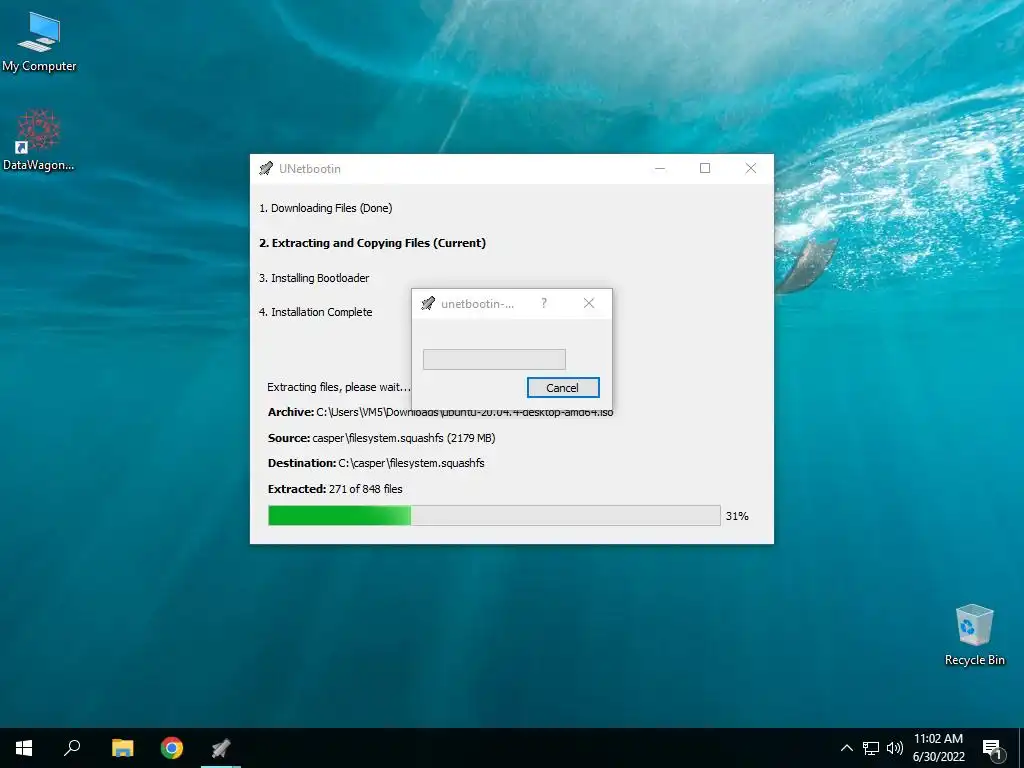Image resolution: width=1024 pixels, height=768 pixels.
Task: Open volume speaker tray icon
Action: (895, 748)
